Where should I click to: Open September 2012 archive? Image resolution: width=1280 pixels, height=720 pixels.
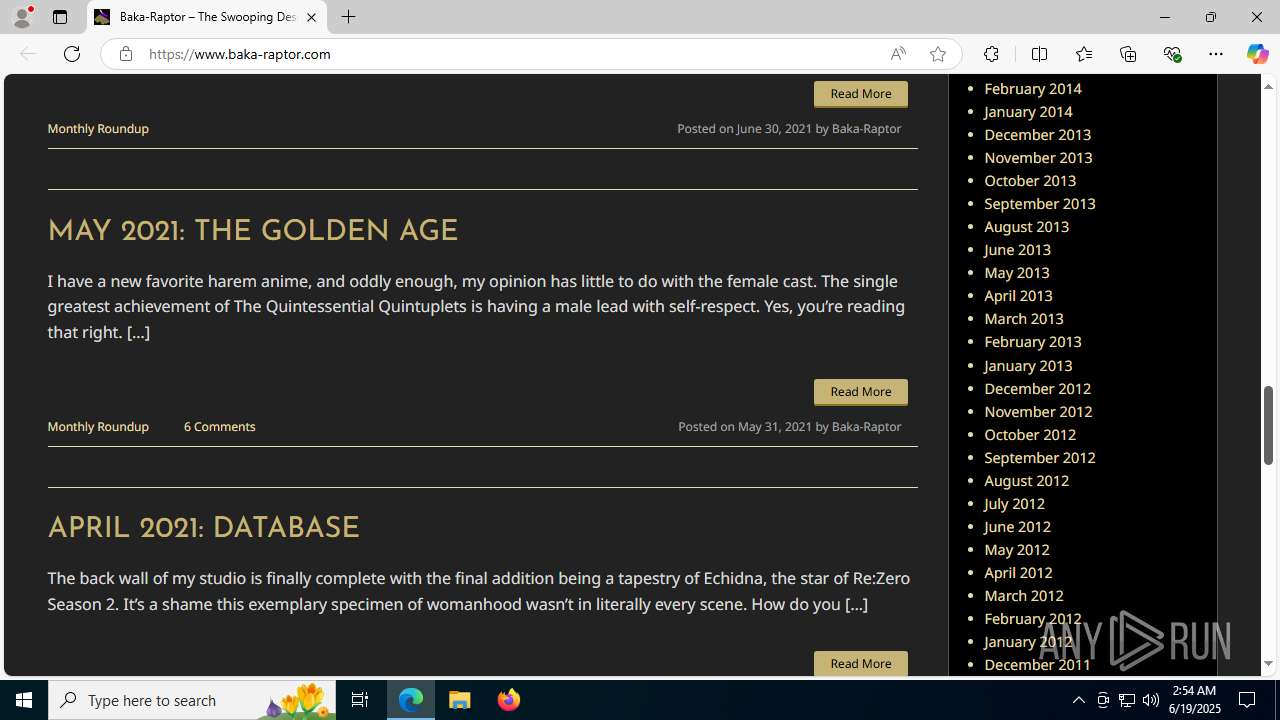tap(1040, 458)
